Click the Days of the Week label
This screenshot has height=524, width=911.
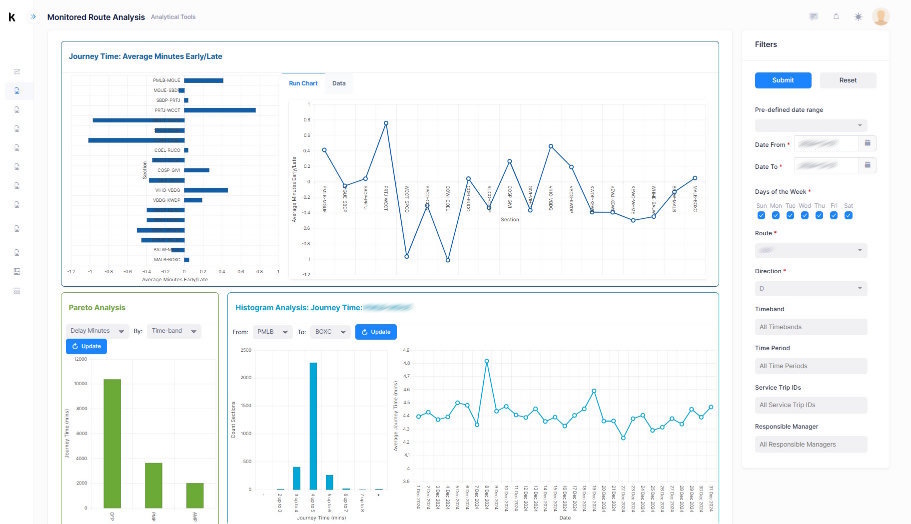780,191
